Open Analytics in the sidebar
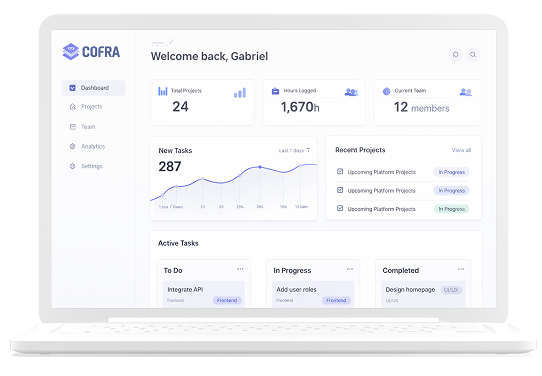 [93, 146]
